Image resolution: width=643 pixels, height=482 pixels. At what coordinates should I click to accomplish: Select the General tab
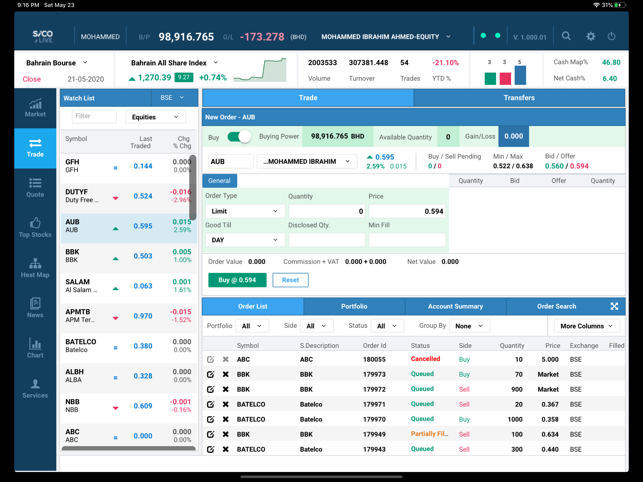tap(219, 180)
